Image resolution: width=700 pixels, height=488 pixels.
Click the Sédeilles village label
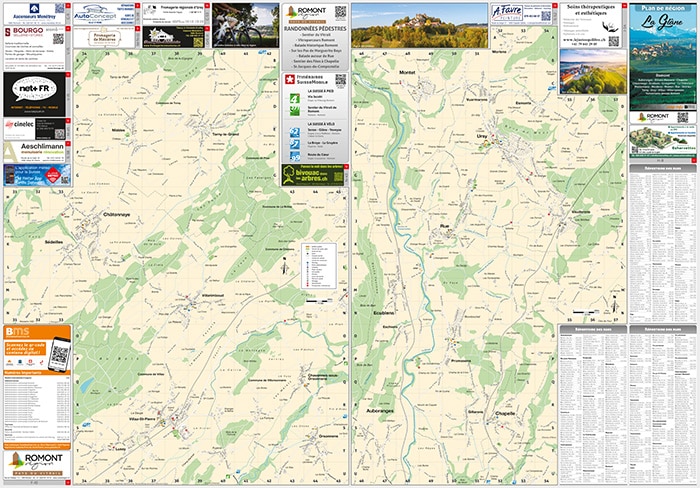tap(54, 242)
